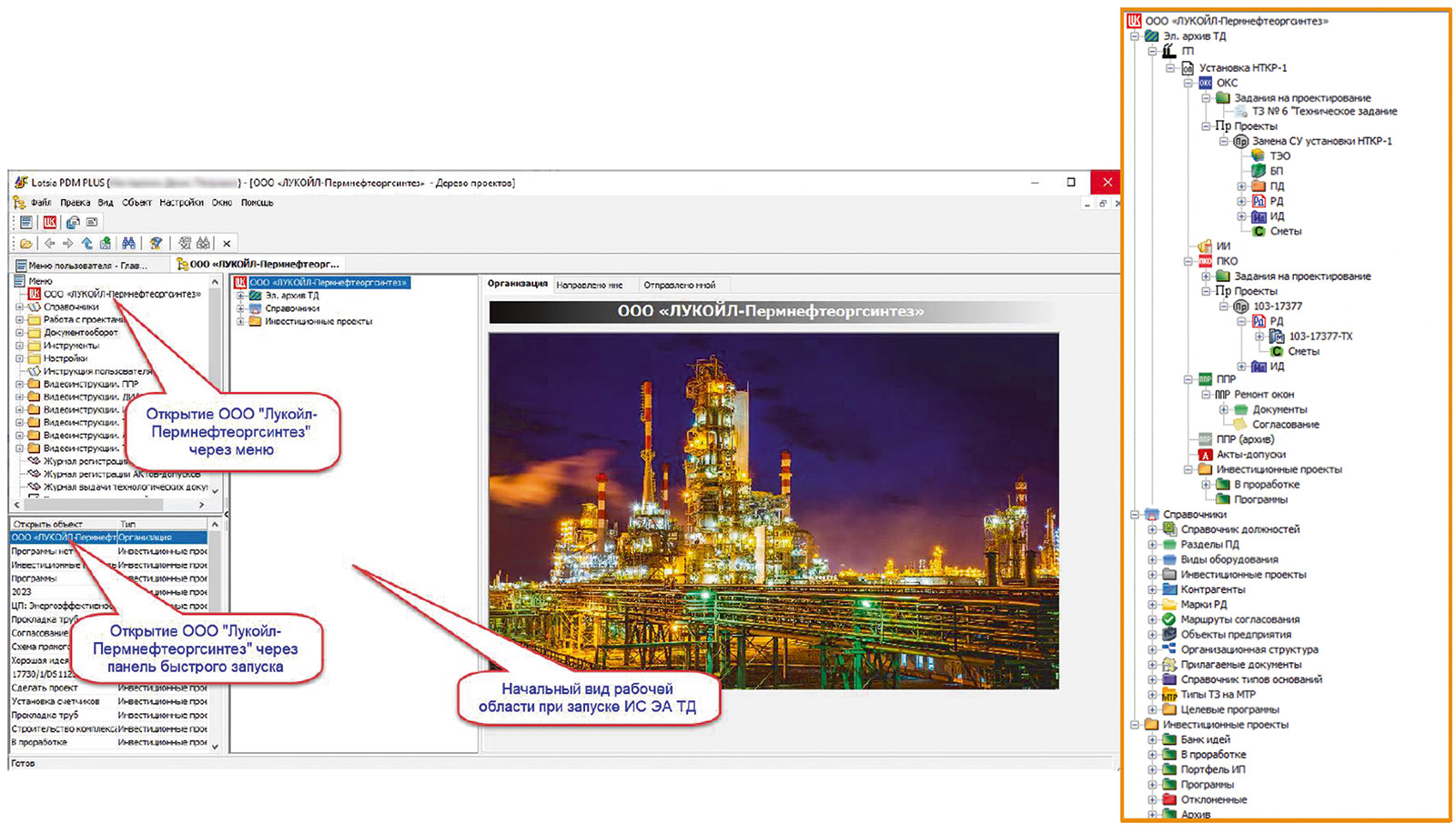Screen dimensions: 1456x834
Task: Click Организационная структура icon
Action: (1169, 649)
